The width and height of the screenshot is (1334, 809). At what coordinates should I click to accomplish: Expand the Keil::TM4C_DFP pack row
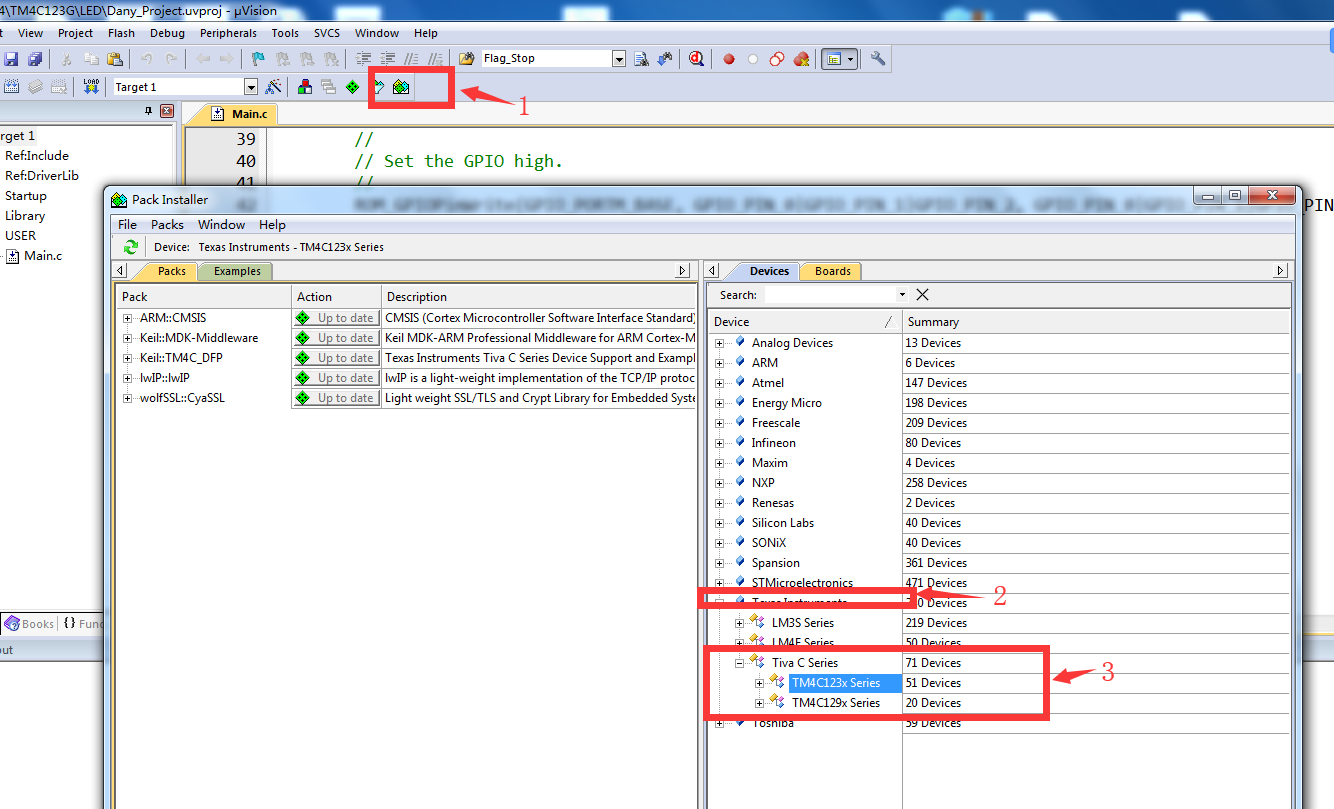[128, 358]
